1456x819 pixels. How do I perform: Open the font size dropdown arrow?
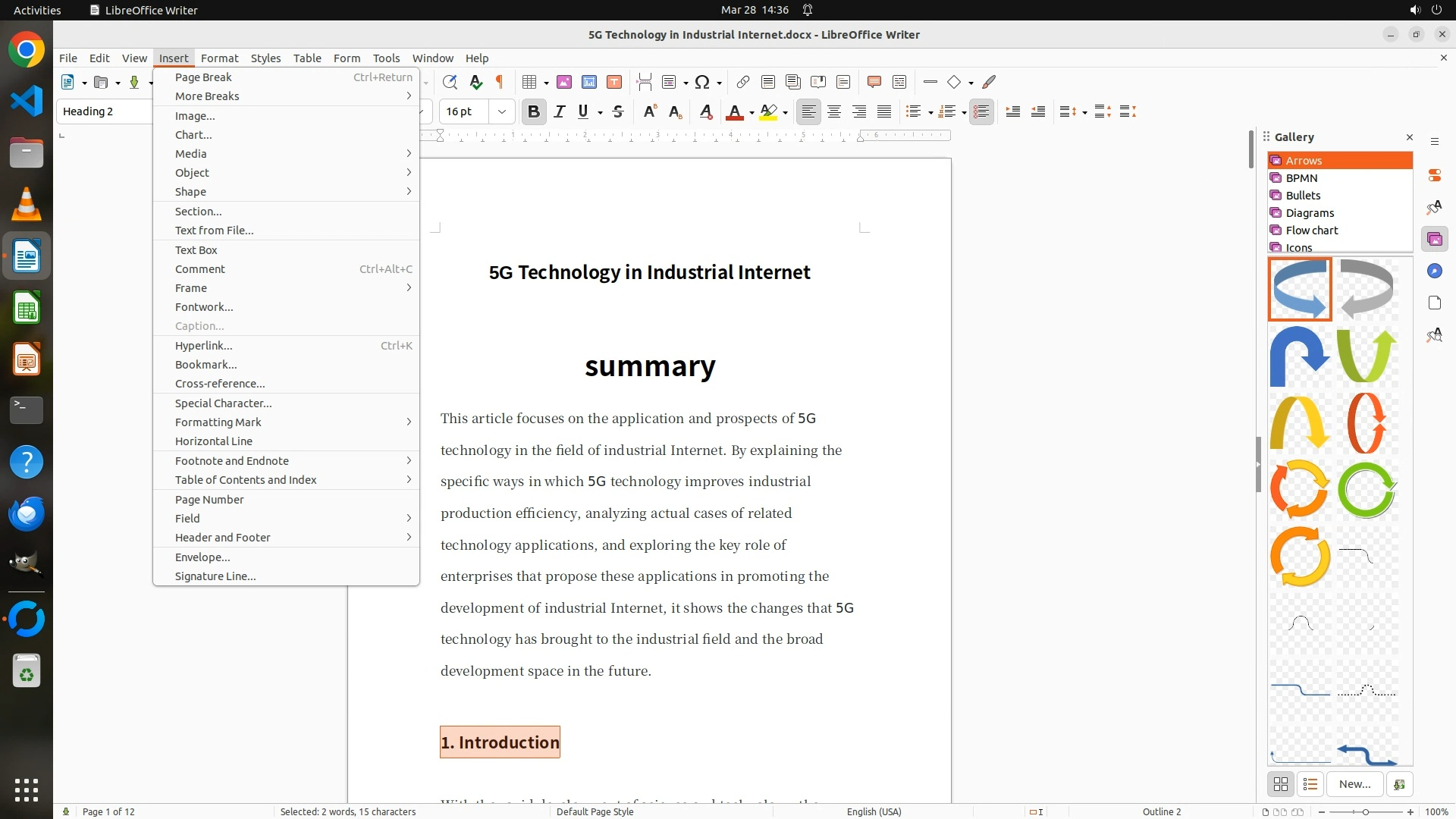click(501, 111)
